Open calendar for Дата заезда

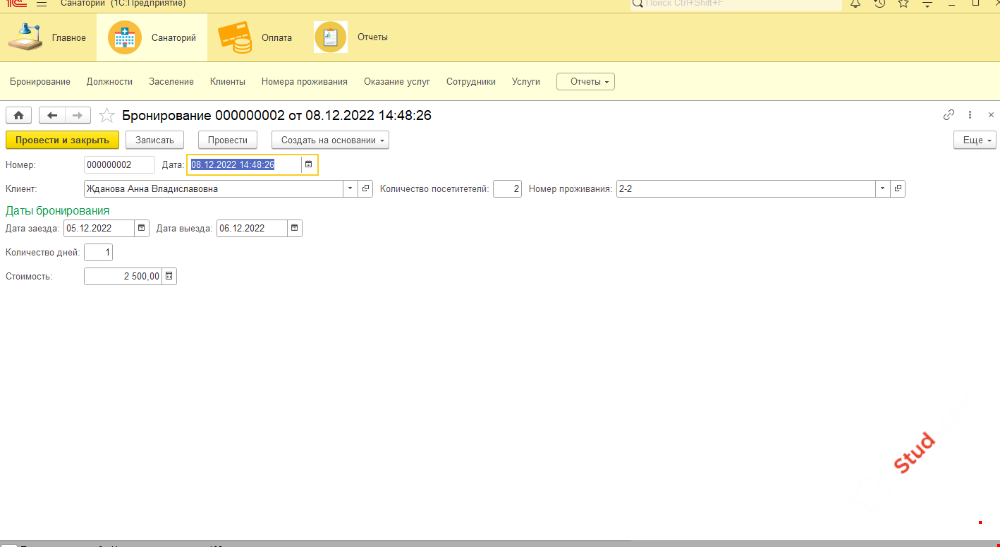coord(141,228)
